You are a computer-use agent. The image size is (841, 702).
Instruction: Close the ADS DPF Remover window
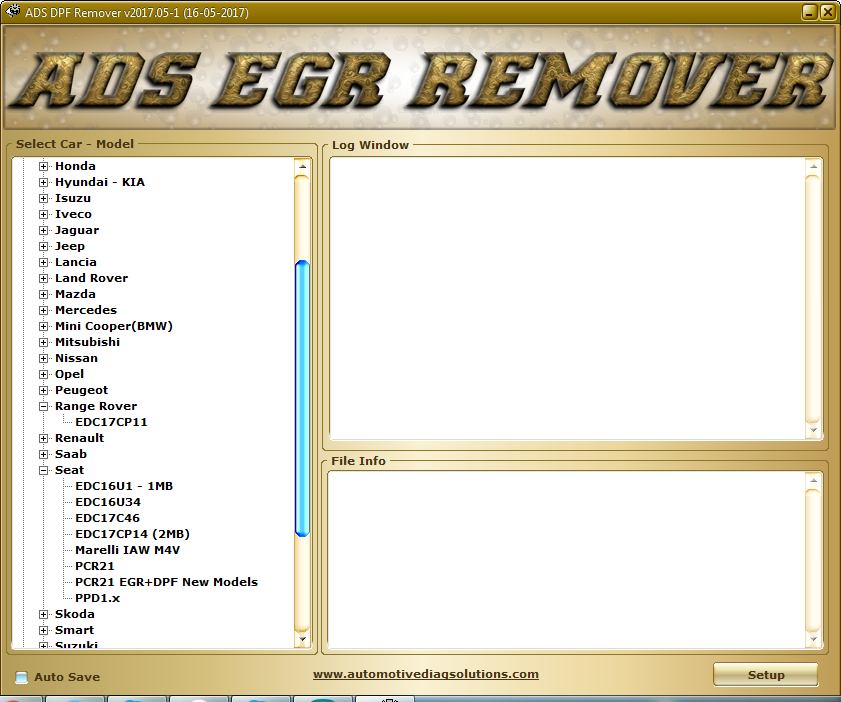tap(827, 12)
